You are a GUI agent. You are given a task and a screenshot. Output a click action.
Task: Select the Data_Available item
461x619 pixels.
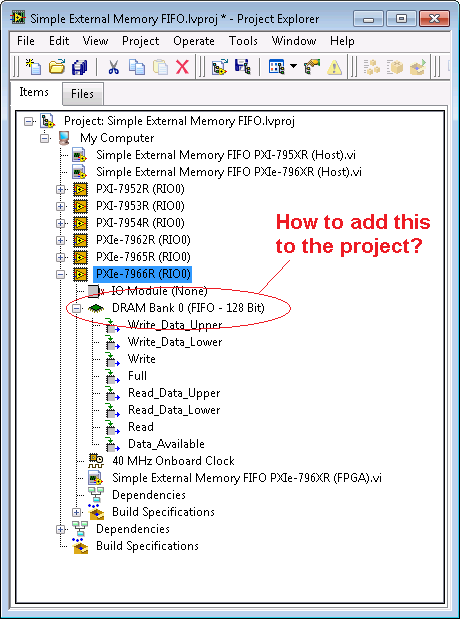(166, 444)
